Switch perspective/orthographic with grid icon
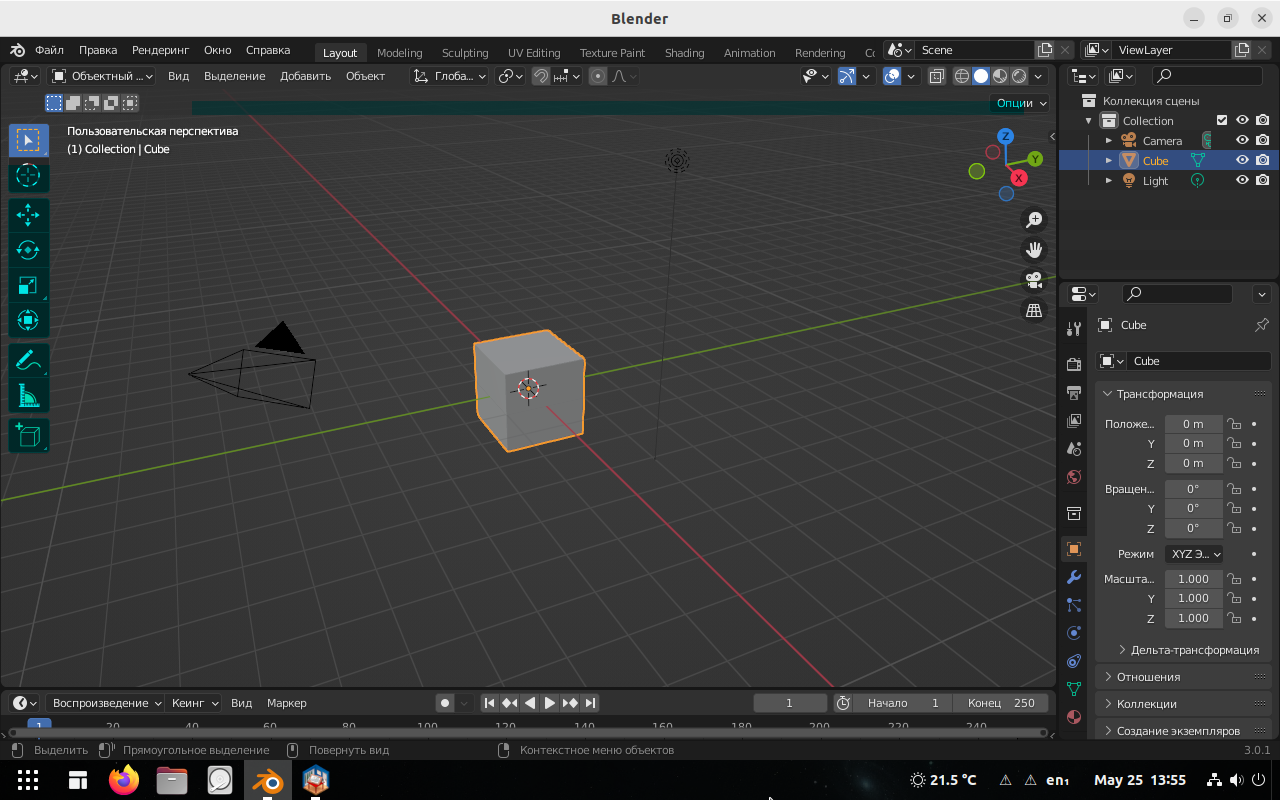The height and width of the screenshot is (800, 1280). point(1034,311)
